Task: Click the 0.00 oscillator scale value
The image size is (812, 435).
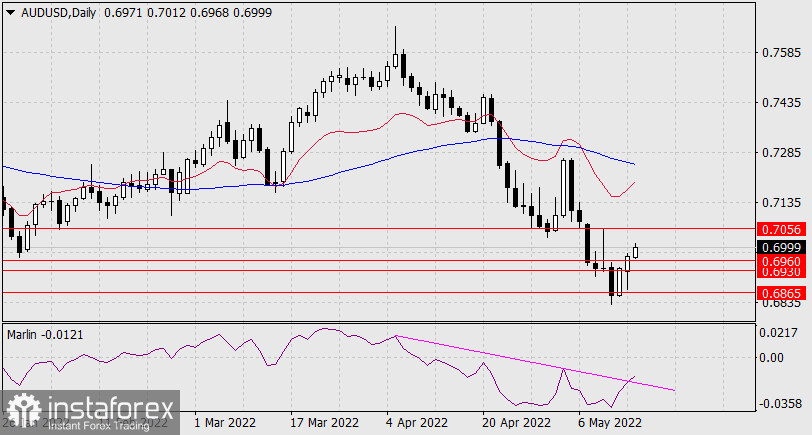Action: (771, 357)
